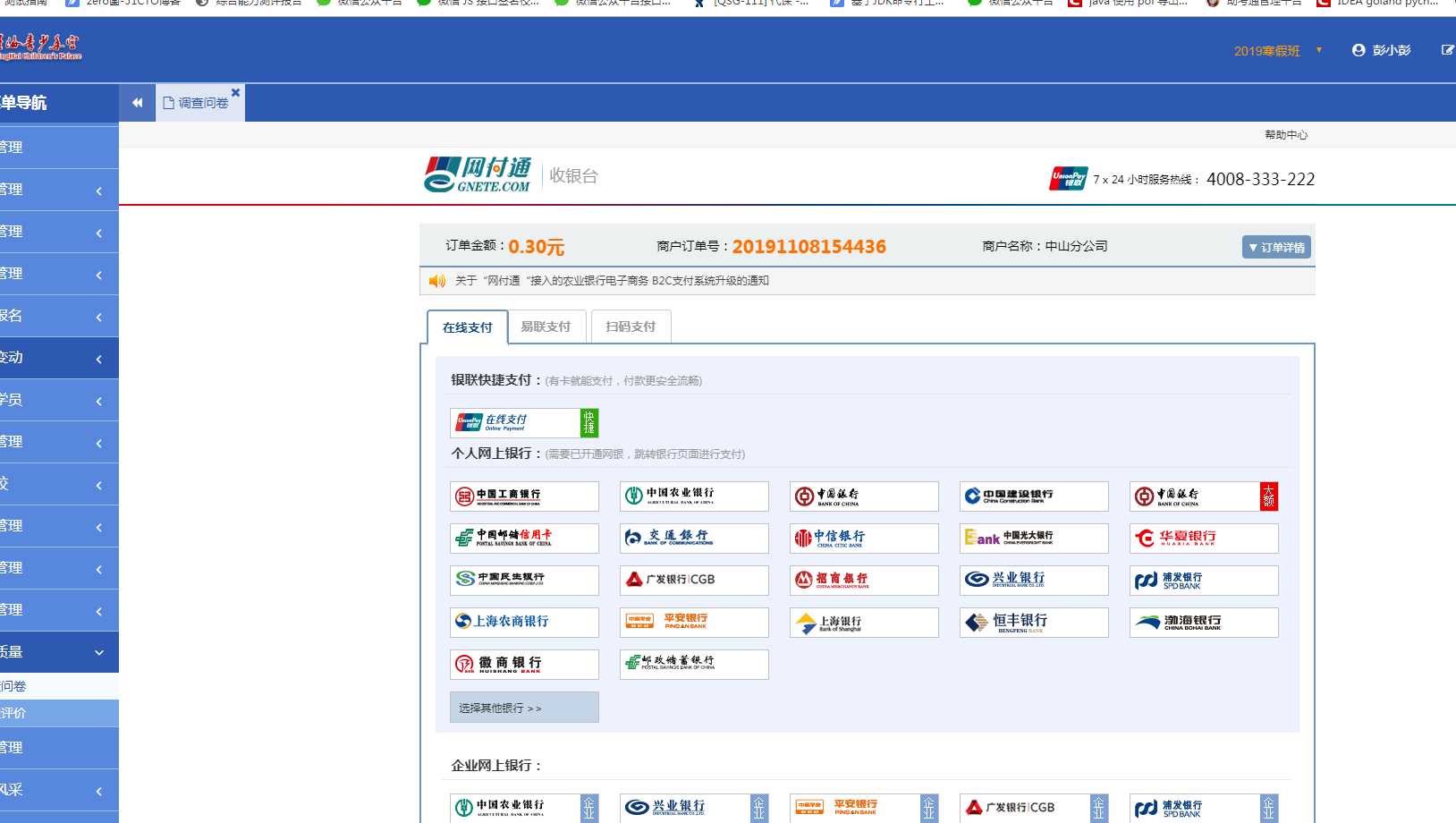Click the 网付通 GNETE.COM logo
Screen dimensions: 1456x823
tap(478, 174)
